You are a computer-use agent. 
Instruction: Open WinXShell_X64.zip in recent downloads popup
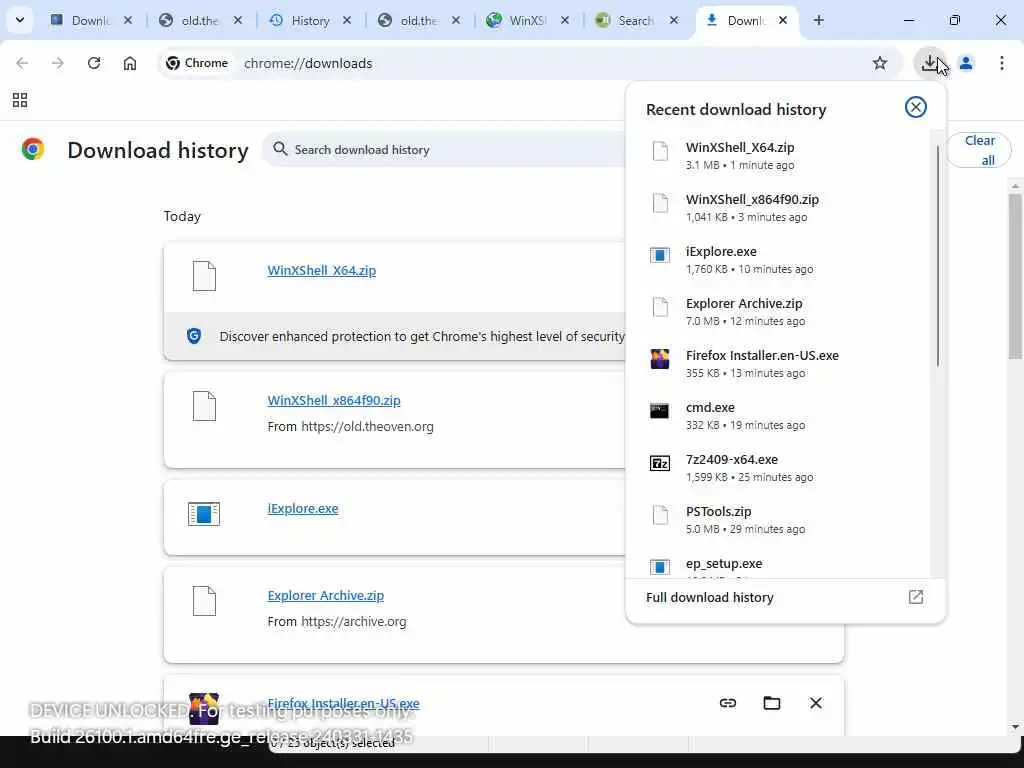pos(777,155)
